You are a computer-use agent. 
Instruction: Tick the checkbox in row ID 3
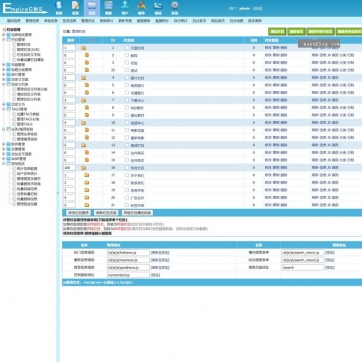click(127, 62)
